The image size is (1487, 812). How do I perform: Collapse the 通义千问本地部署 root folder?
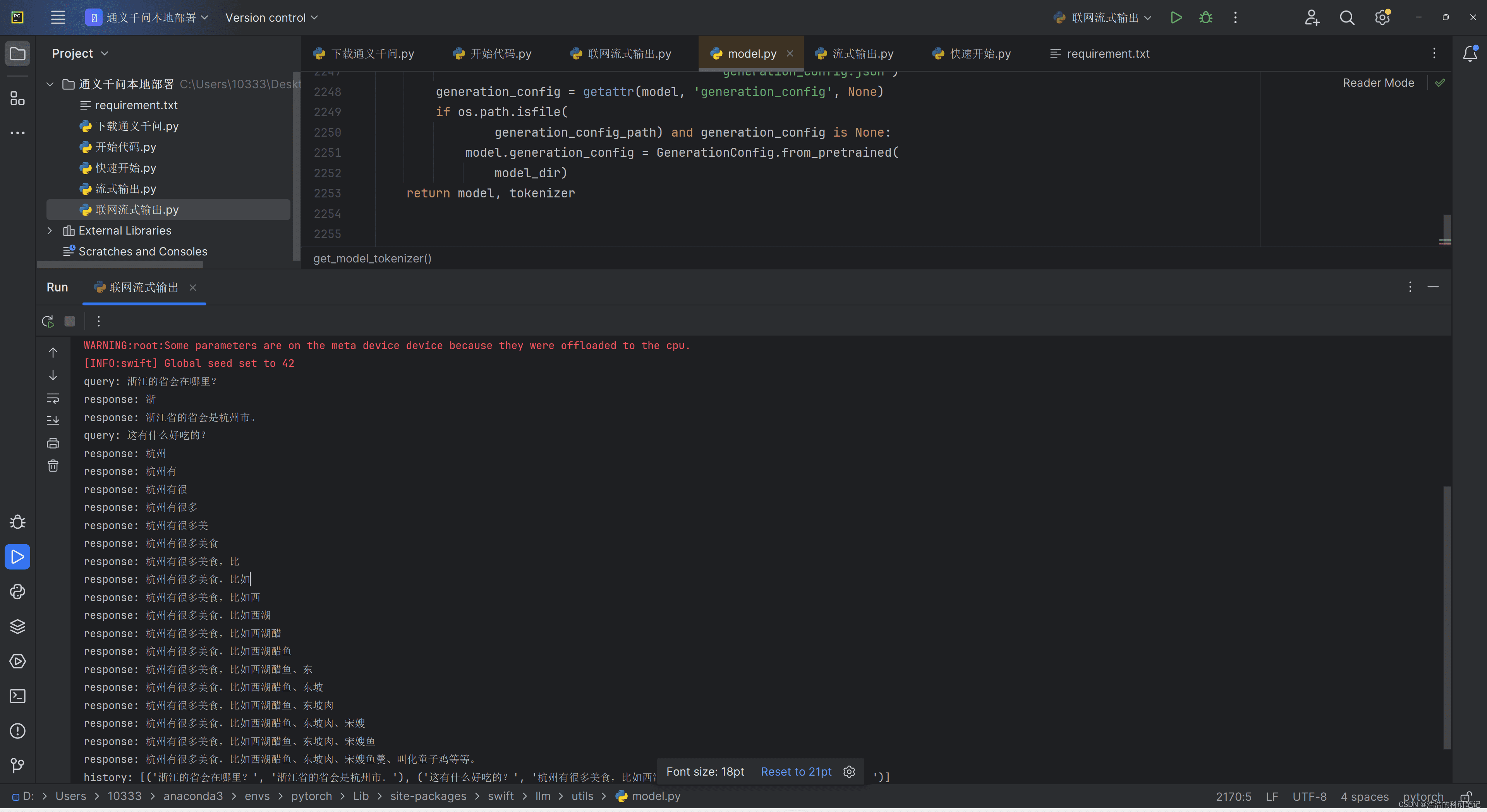pyautogui.click(x=50, y=84)
